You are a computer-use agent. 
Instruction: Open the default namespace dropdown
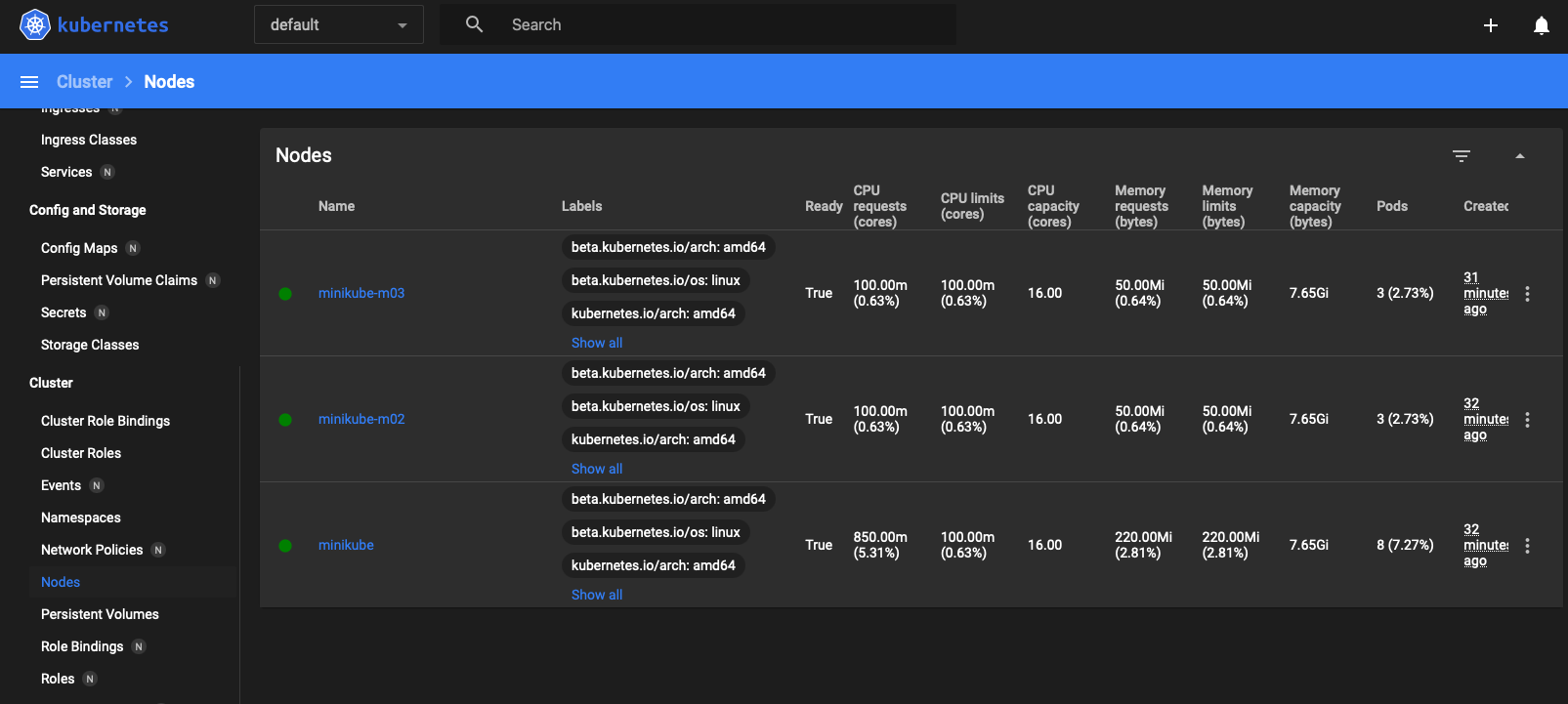pyautogui.click(x=339, y=24)
